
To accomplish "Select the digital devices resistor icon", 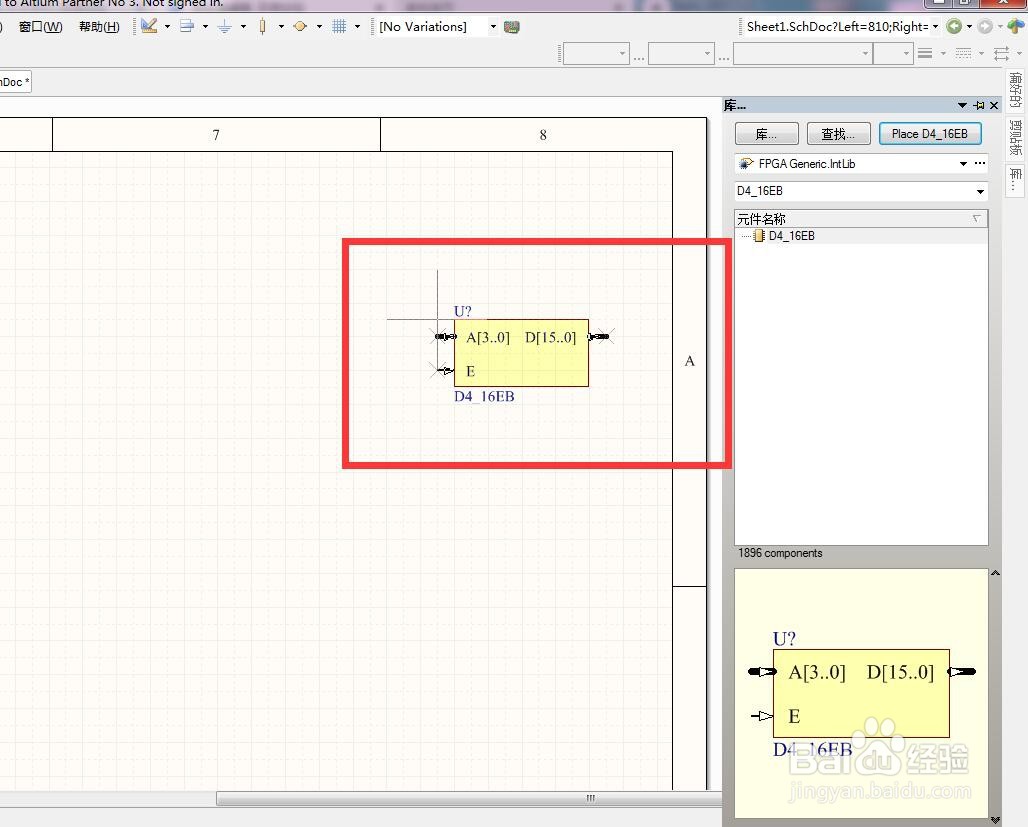I will pos(262,26).
